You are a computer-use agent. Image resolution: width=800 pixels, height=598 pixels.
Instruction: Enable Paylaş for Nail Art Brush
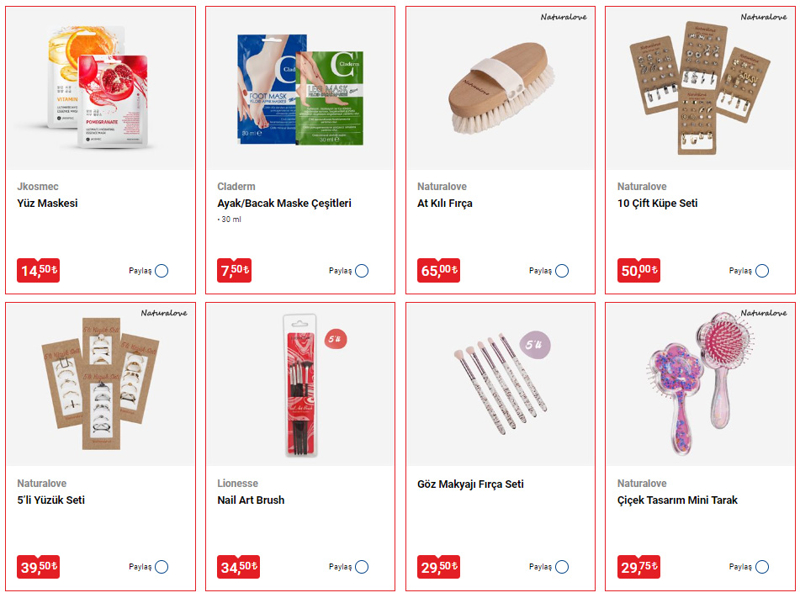[x=362, y=567]
